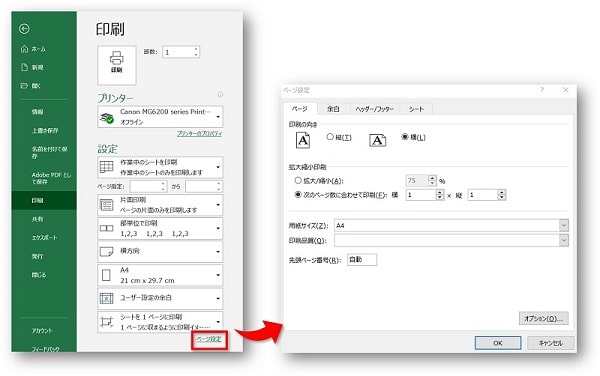Click the landscape A page icon in the dialog
Image resolution: width=600 pixels, height=376 pixels.
tap(377, 140)
